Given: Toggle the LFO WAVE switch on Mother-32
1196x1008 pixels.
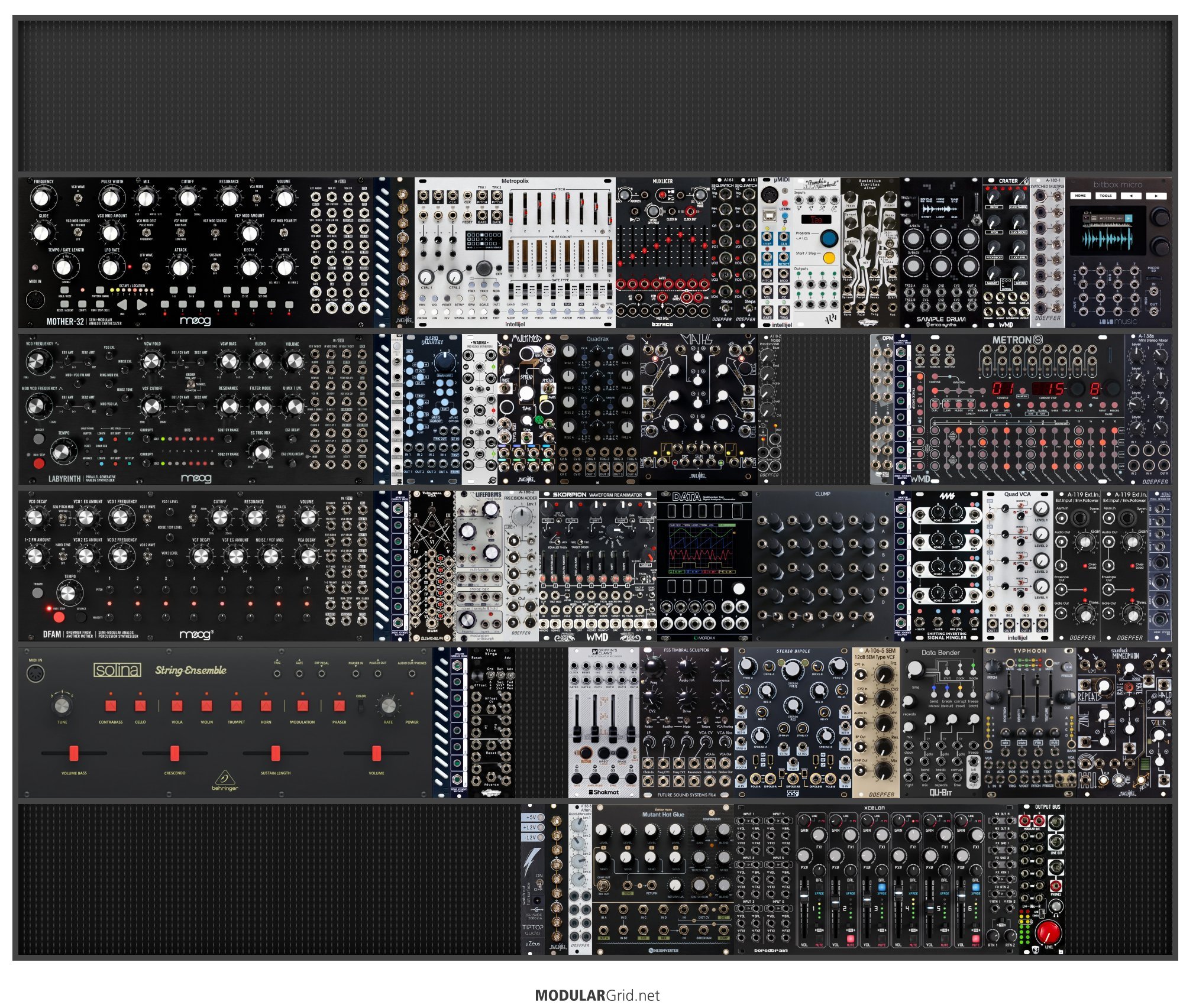Looking at the screenshot, I should pyautogui.click(x=146, y=267).
